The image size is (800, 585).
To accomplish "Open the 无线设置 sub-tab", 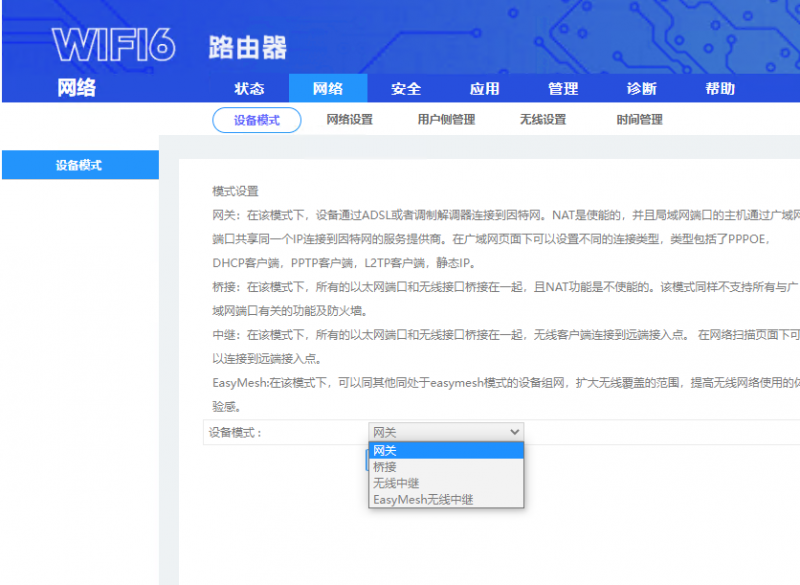I will click(543, 120).
